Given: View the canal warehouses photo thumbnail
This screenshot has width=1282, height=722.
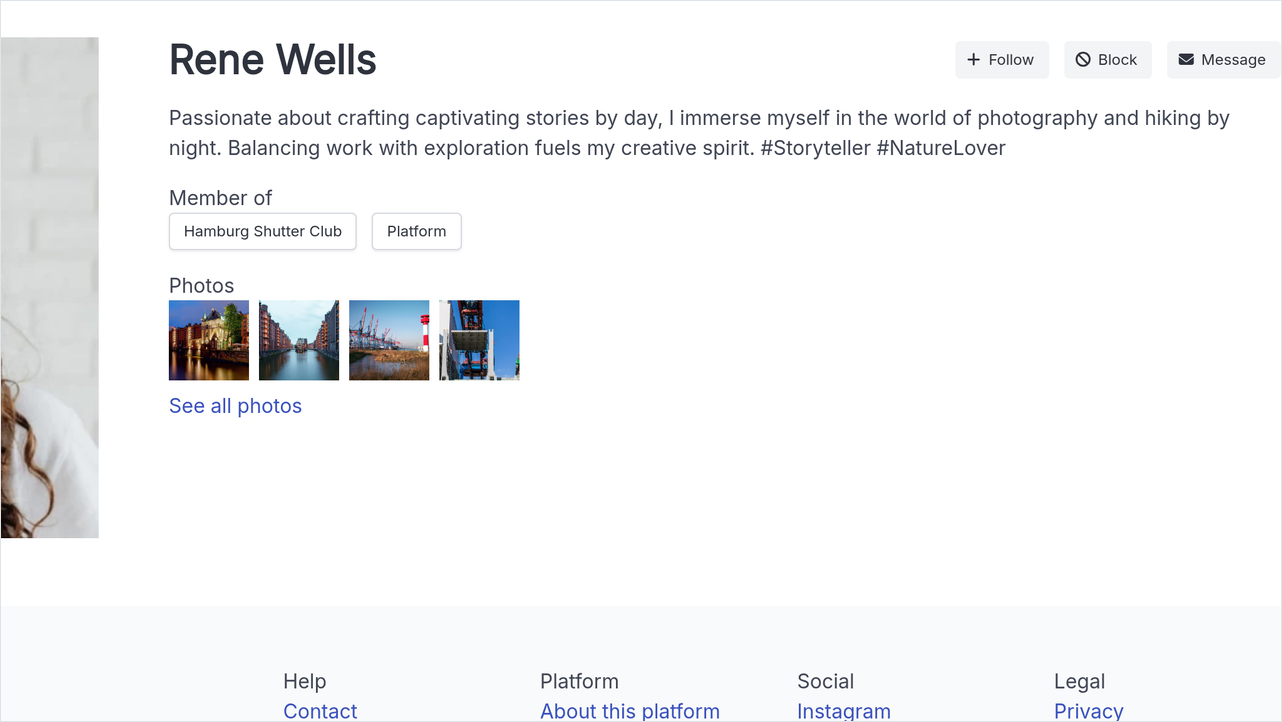Looking at the screenshot, I should [299, 340].
